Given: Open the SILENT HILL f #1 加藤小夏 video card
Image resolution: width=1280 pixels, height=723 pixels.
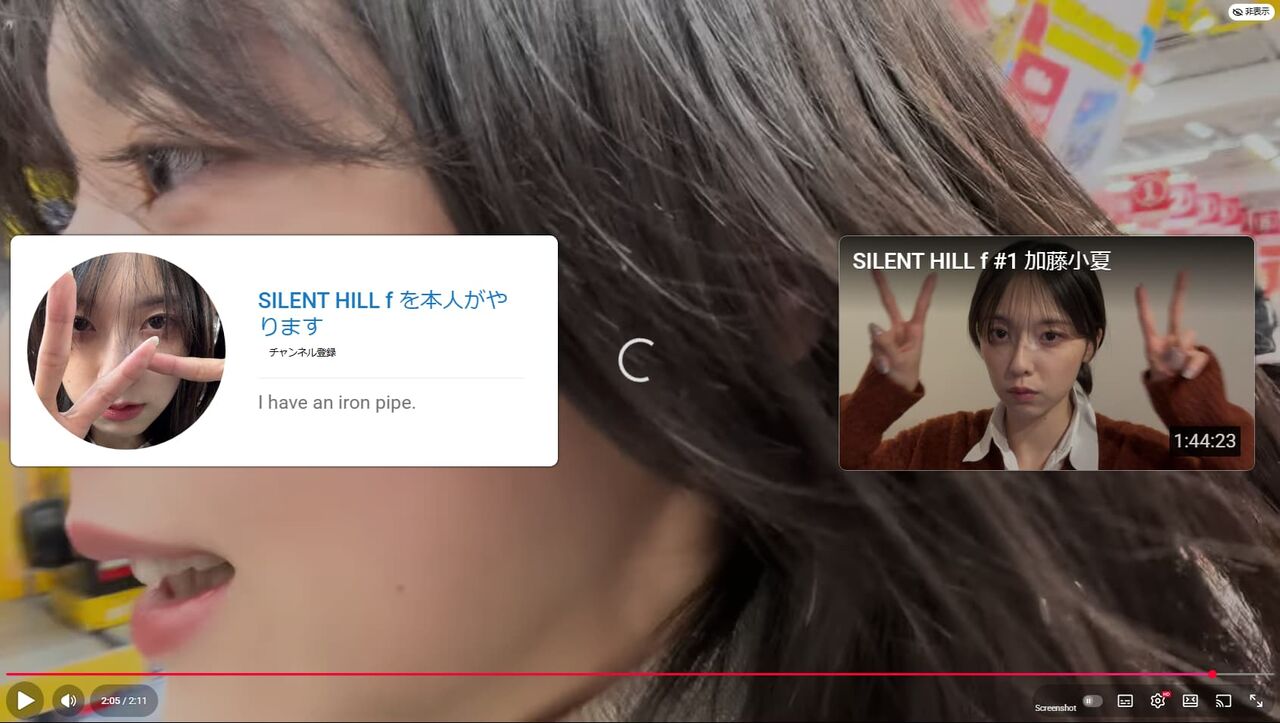Looking at the screenshot, I should point(1046,352).
